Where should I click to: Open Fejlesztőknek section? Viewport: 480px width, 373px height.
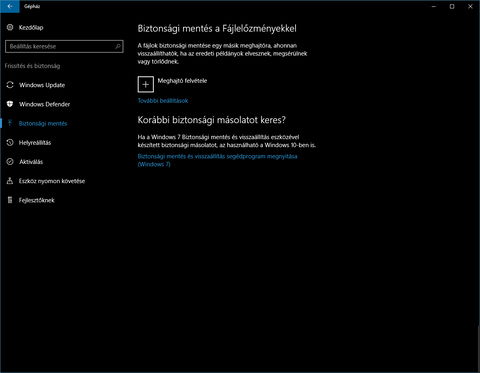coord(37,200)
